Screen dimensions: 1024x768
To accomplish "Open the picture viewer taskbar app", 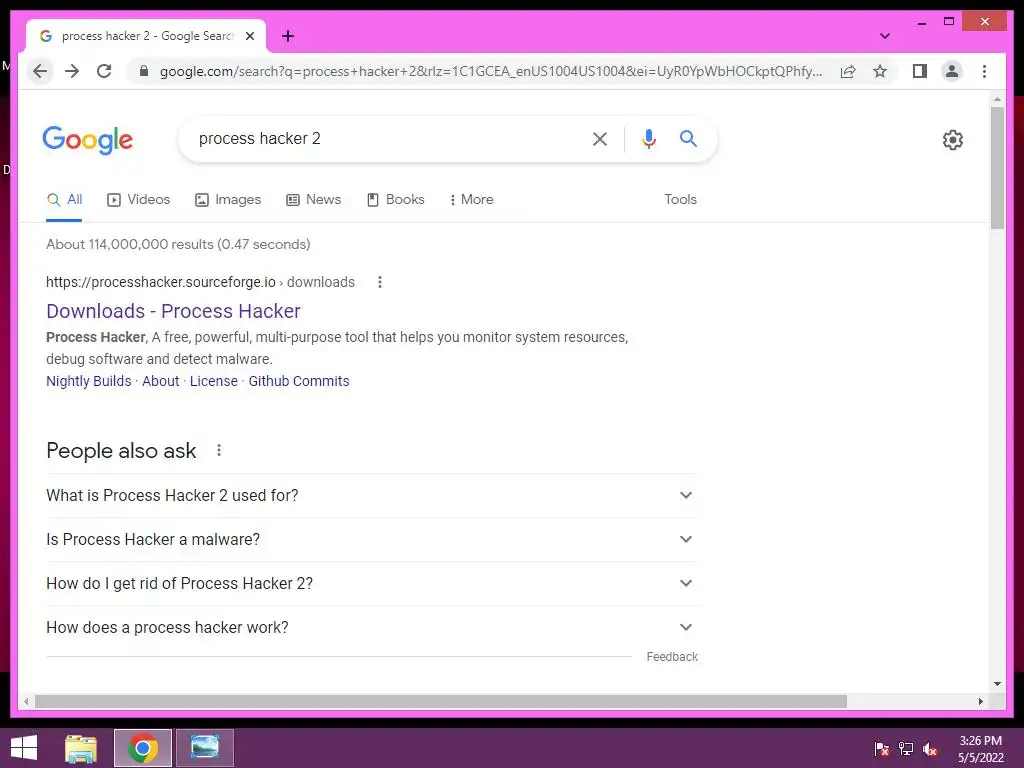I will click(204, 748).
